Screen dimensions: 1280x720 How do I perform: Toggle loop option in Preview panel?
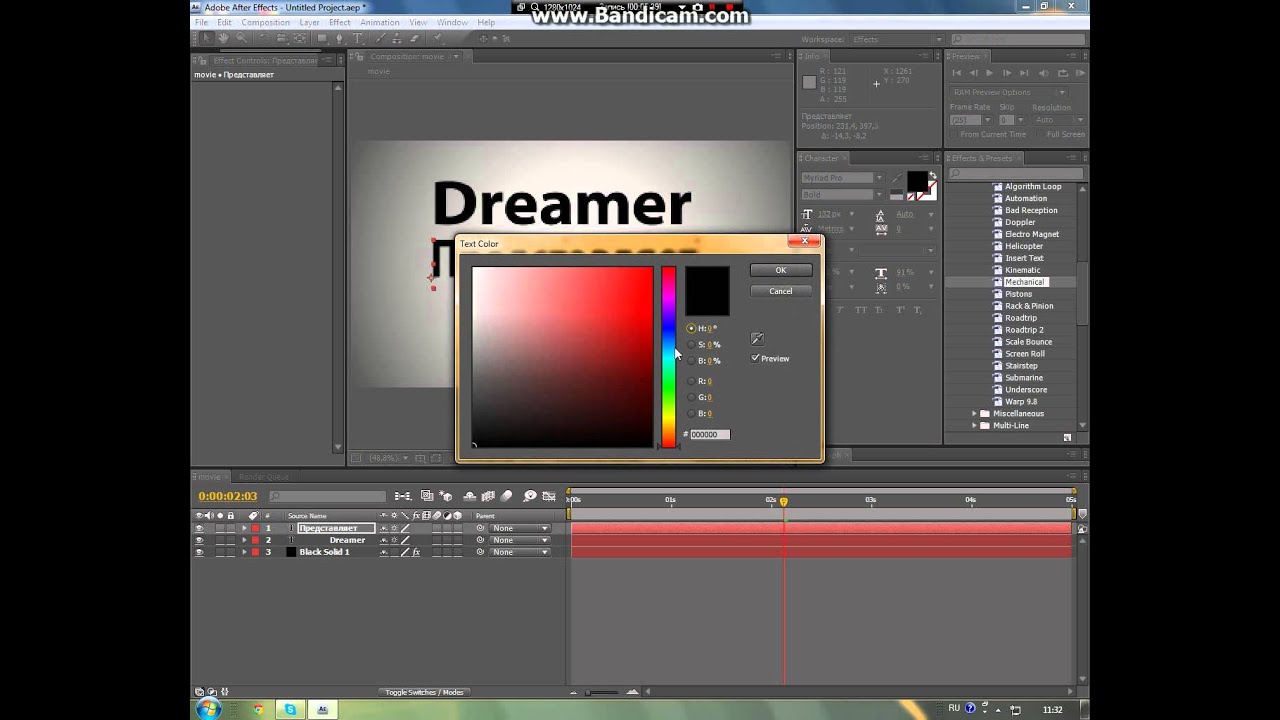(x=1063, y=73)
